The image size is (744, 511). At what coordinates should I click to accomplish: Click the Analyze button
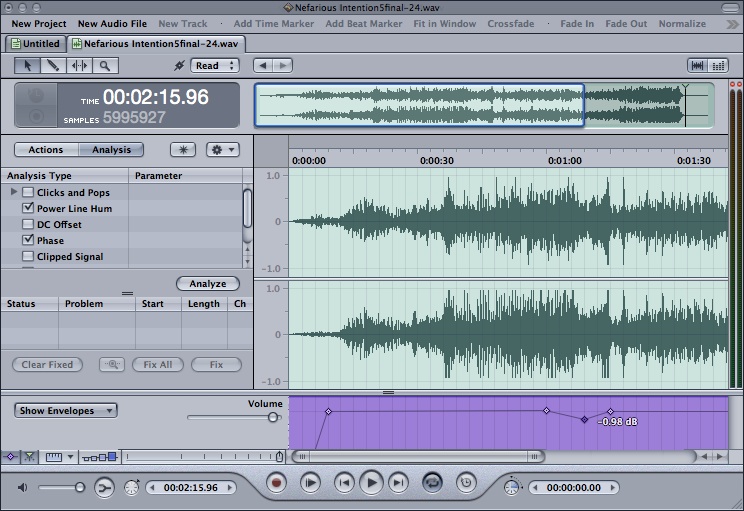click(x=208, y=284)
